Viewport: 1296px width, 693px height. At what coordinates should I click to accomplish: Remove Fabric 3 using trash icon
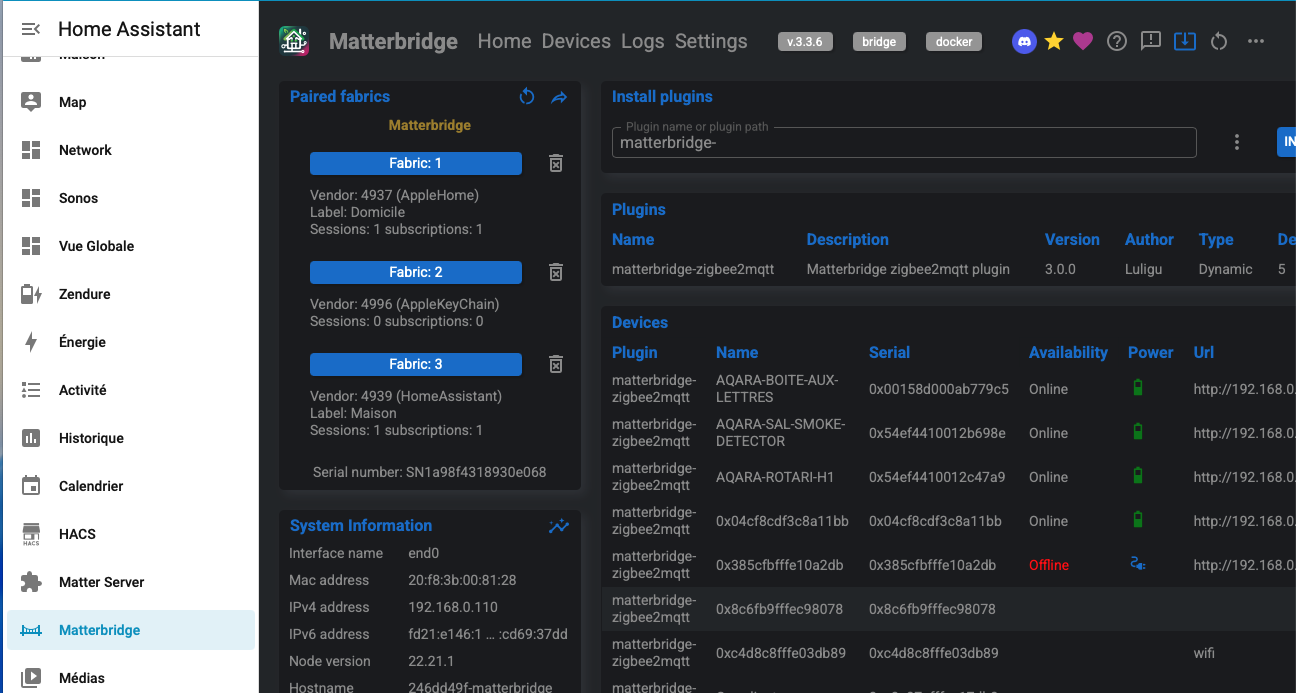(x=556, y=364)
